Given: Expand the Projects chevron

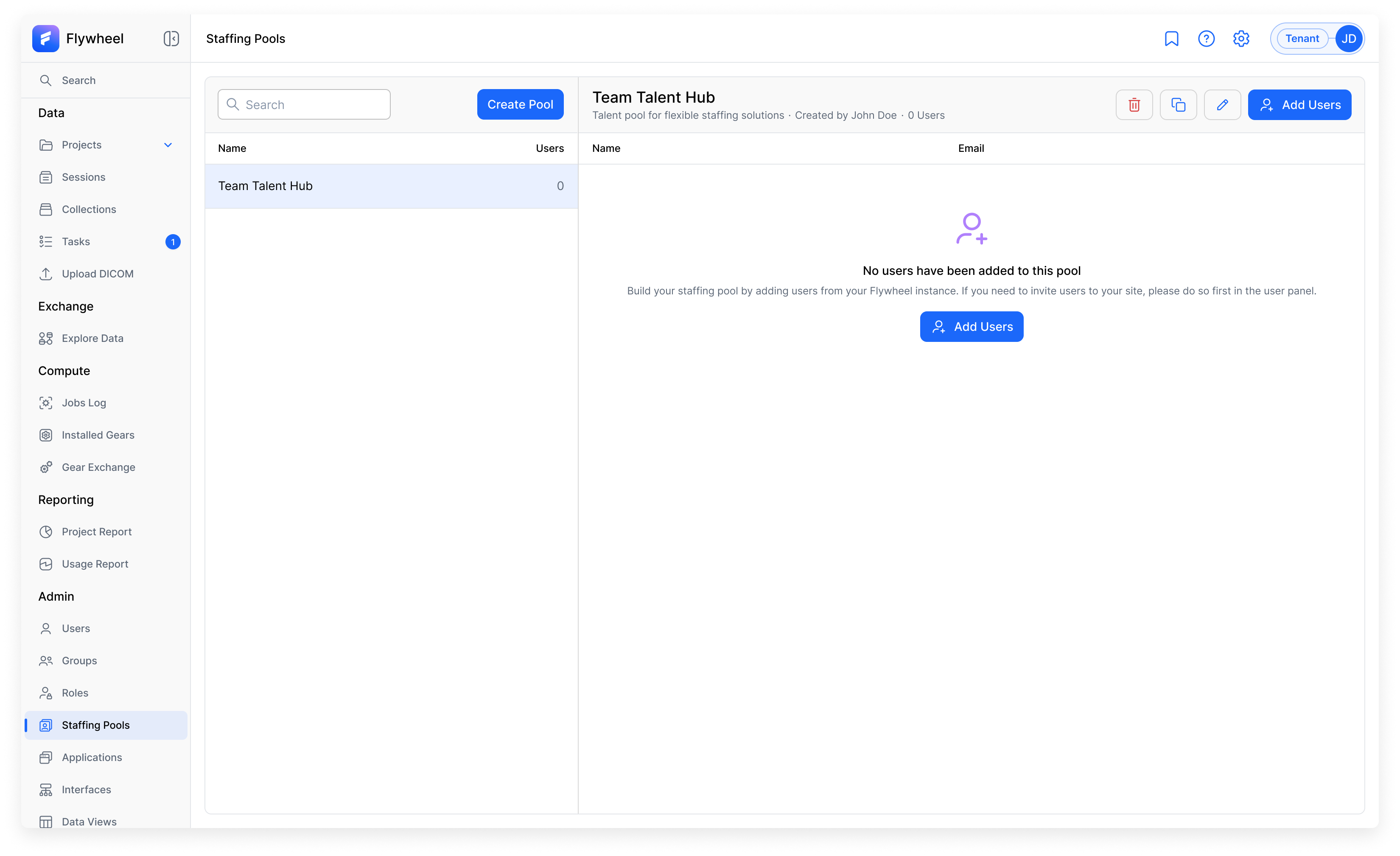Looking at the screenshot, I should [x=168, y=145].
